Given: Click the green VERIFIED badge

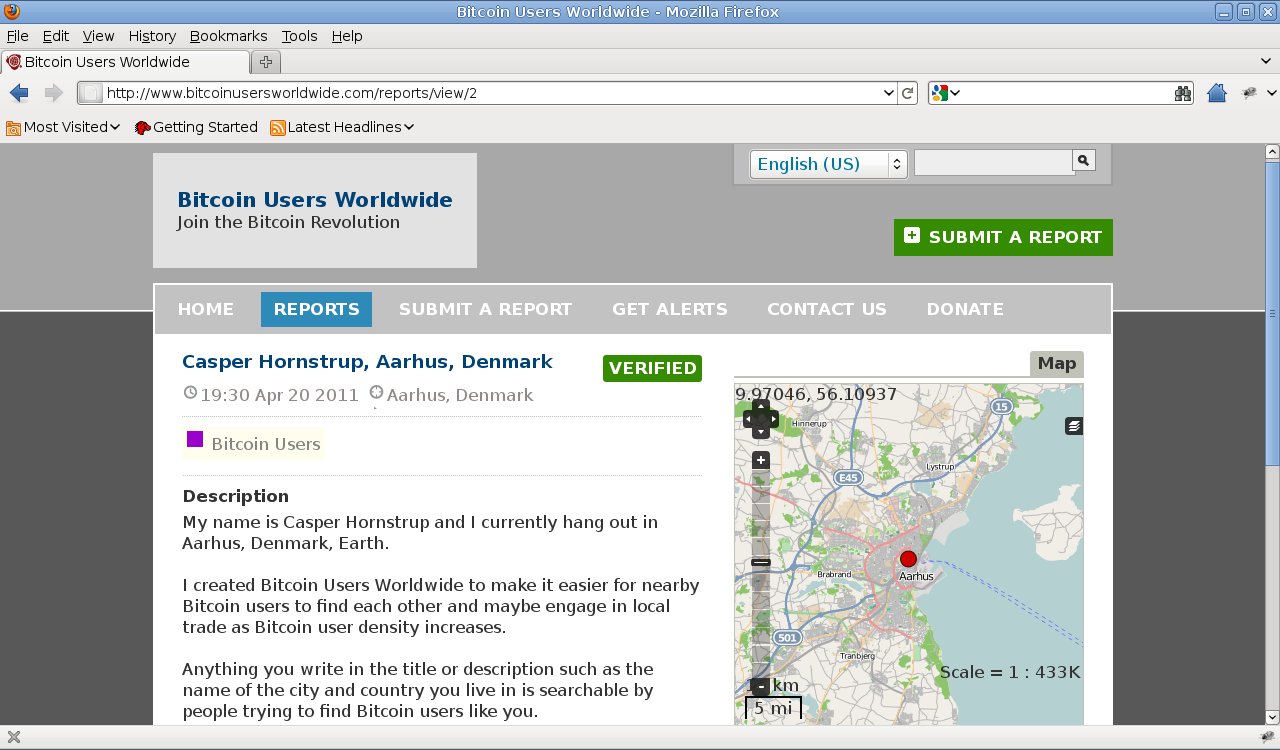Looking at the screenshot, I should click(653, 368).
